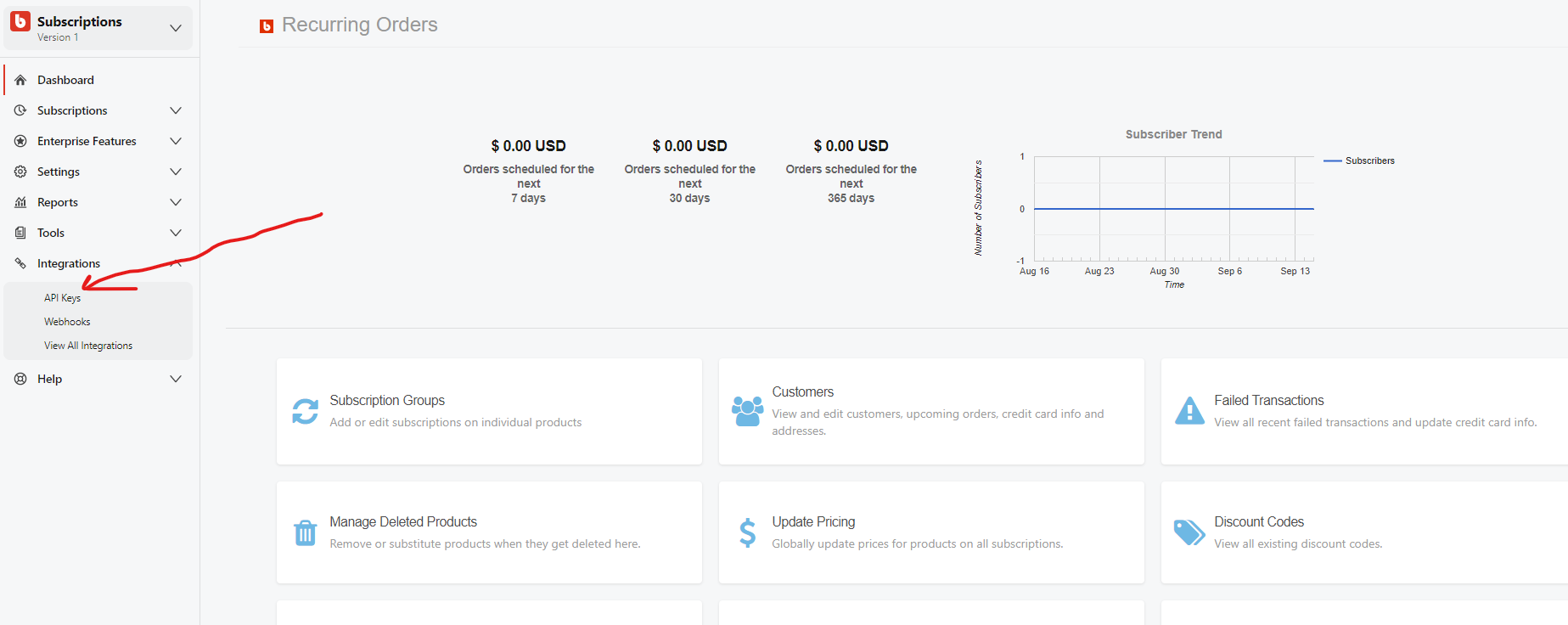Click the Subscription Groups refresh icon
This screenshot has height=625, width=1568.
(x=306, y=411)
